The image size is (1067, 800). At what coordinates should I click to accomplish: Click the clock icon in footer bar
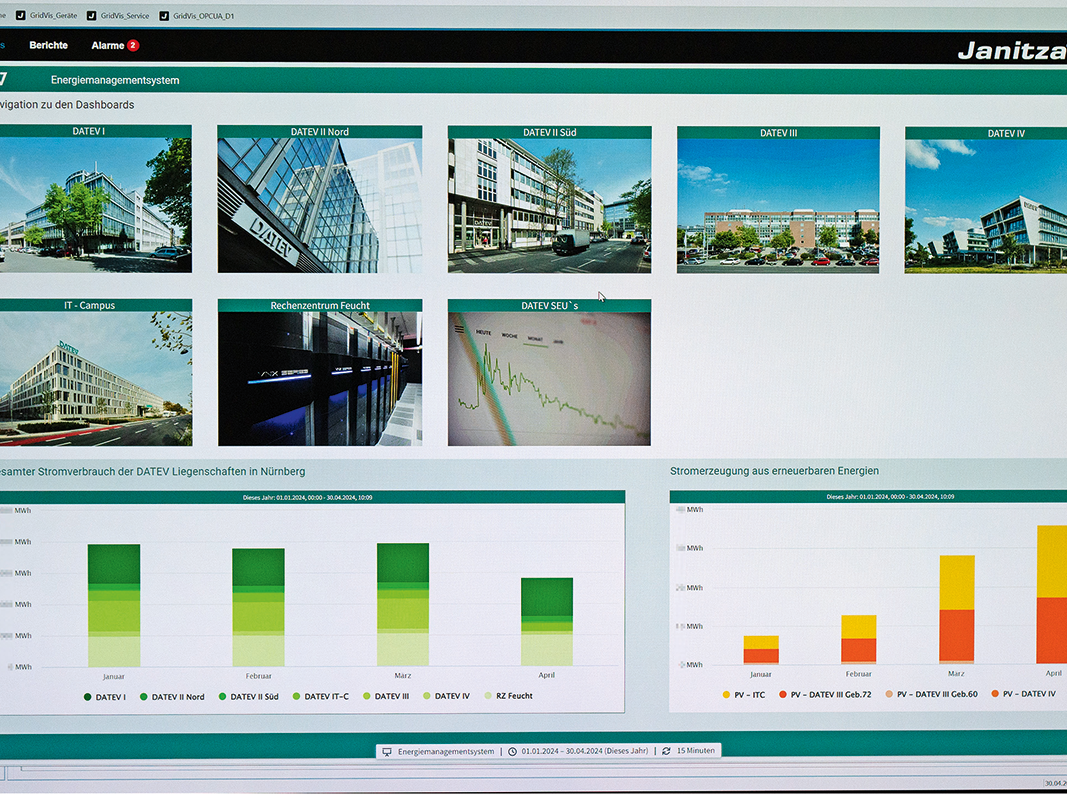[x=512, y=751]
